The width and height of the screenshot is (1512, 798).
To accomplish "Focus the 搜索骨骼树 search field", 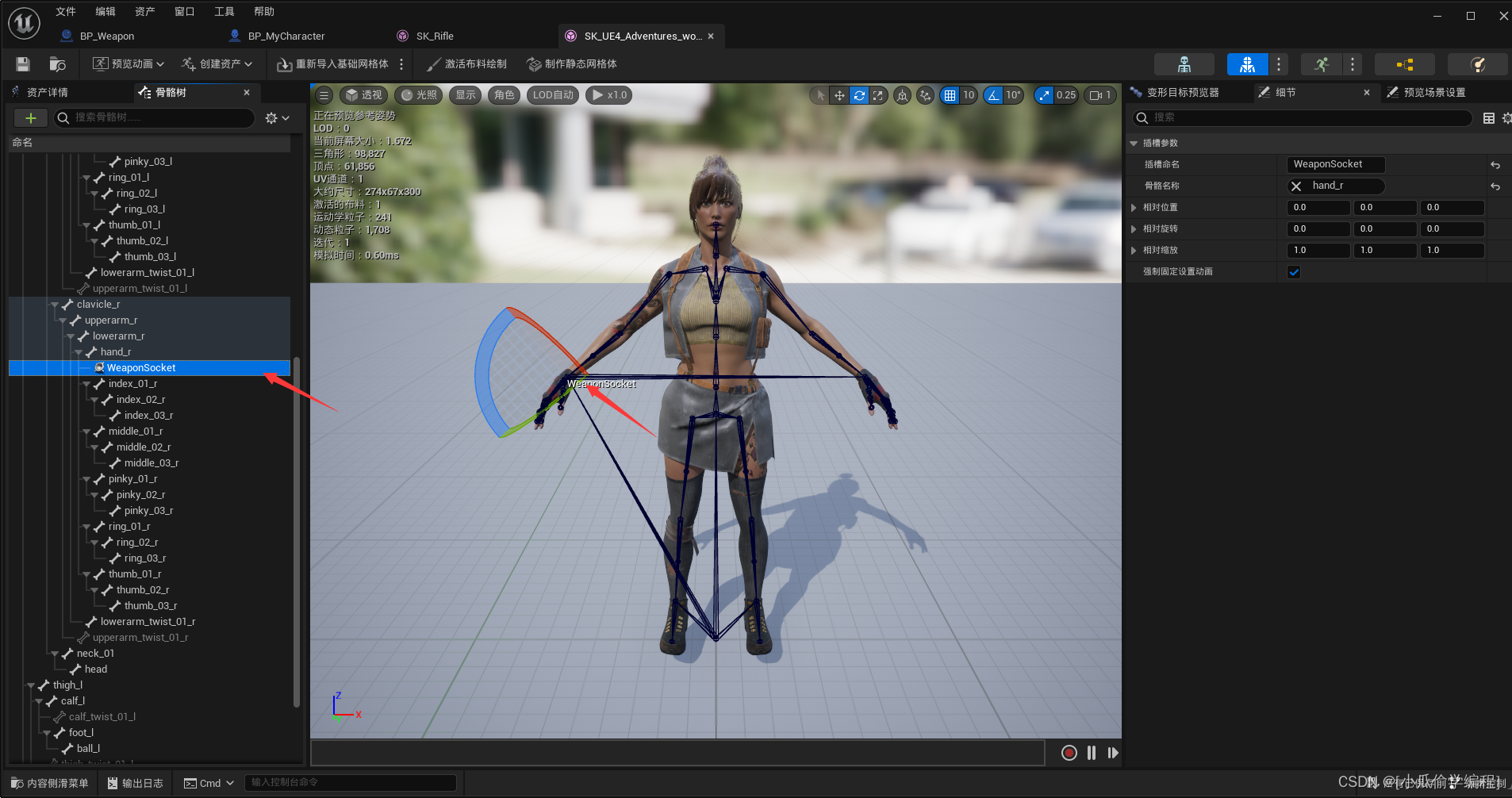I will [155, 118].
